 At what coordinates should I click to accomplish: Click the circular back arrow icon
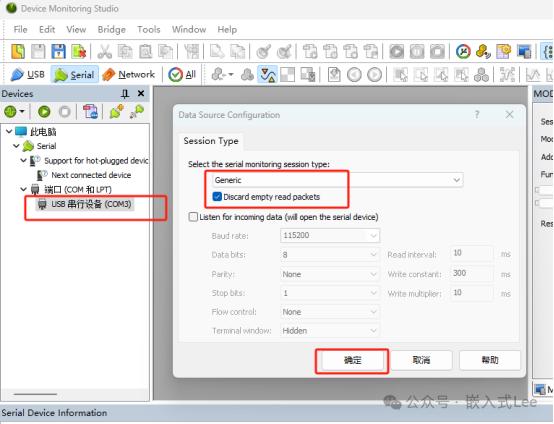pyautogui.click(x=354, y=75)
